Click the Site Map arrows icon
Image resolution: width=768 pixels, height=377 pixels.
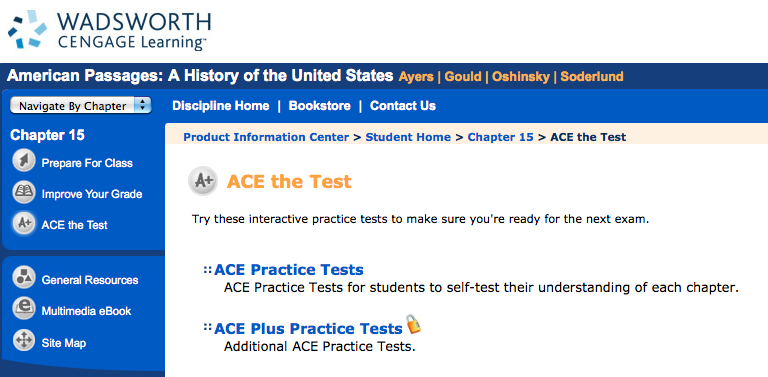pyautogui.click(x=24, y=340)
